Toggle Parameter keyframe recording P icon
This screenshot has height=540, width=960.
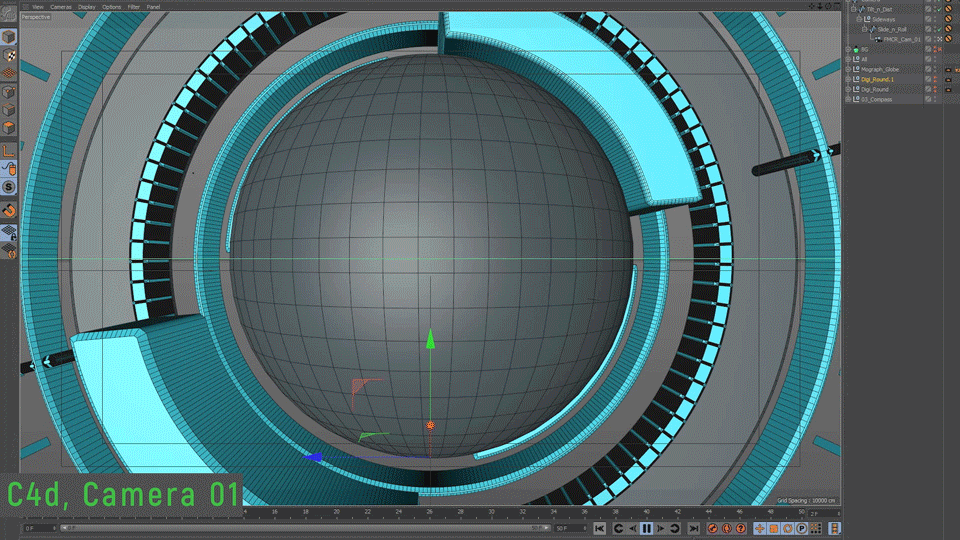801,528
